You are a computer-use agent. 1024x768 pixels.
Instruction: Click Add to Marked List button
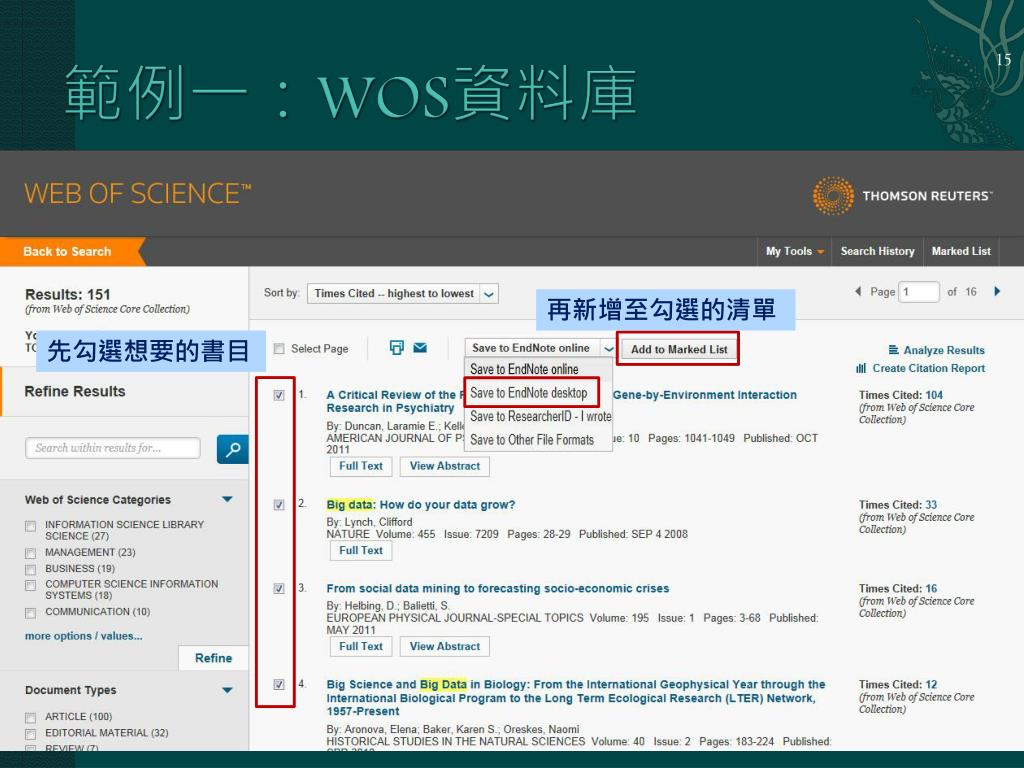click(x=679, y=349)
